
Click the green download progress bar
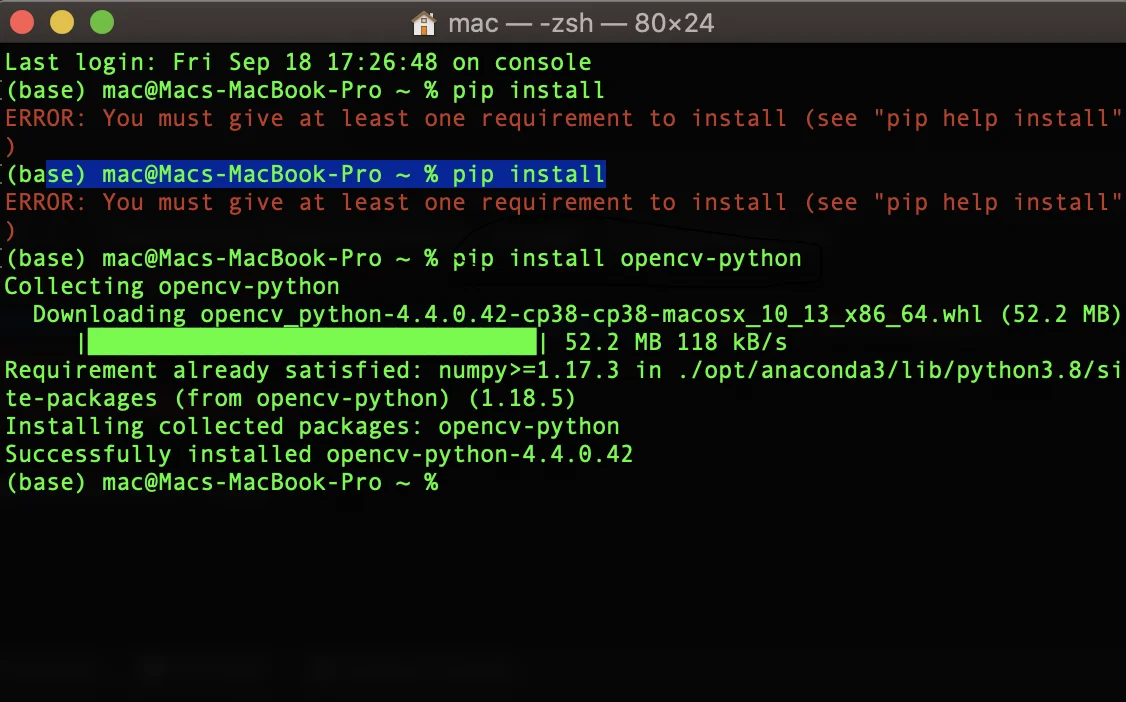(312, 342)
